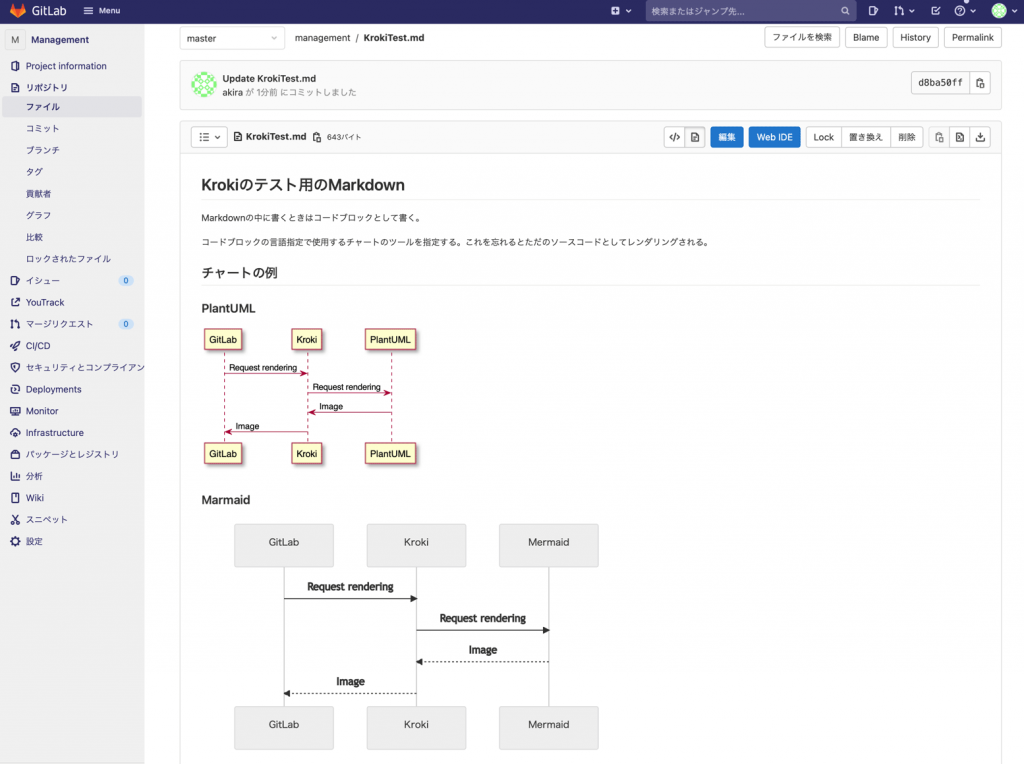Open the file in Web IDE
The width and height of the screenshot is (1024, 764).
pyautogui.click(x=775, y=137)
